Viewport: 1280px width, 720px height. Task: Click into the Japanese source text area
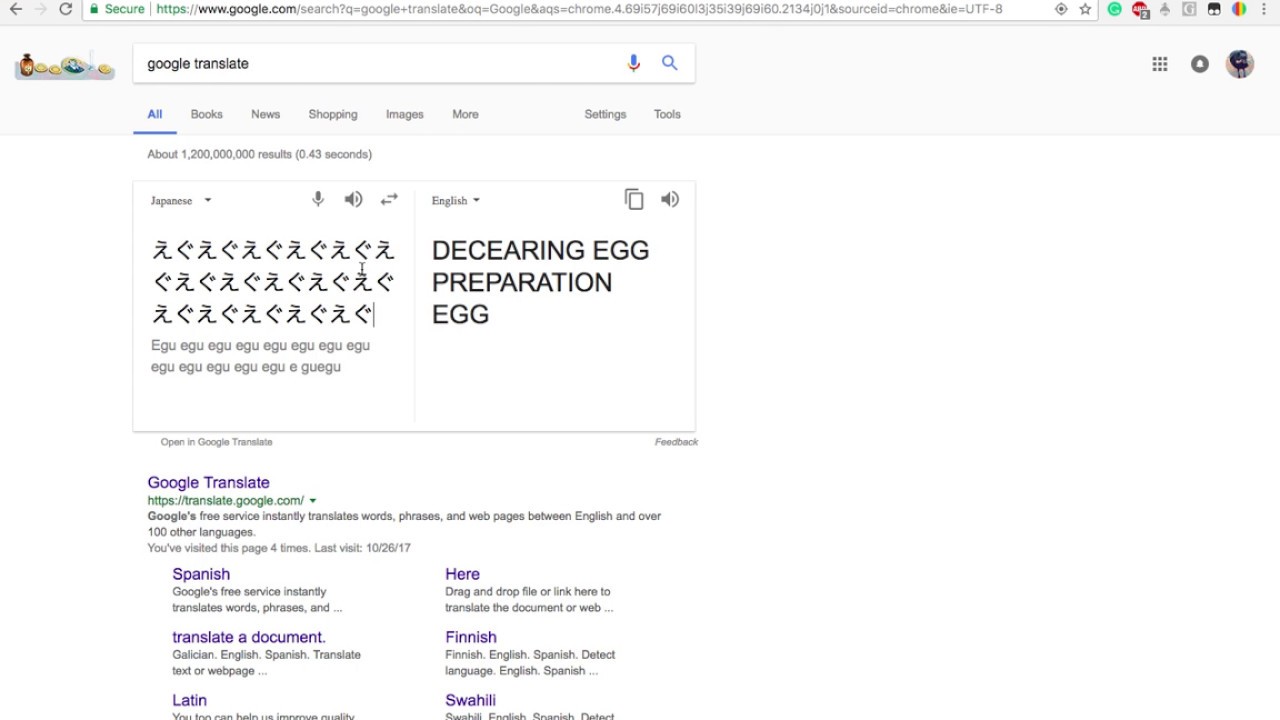(273, 282)
